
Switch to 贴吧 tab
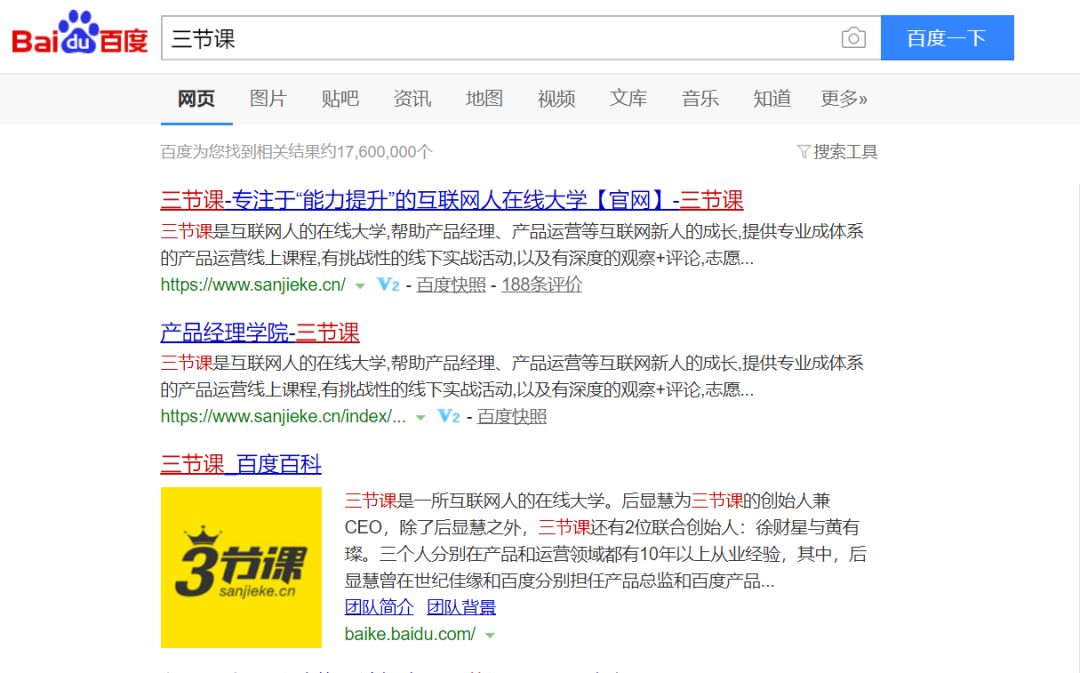(340, 99)
